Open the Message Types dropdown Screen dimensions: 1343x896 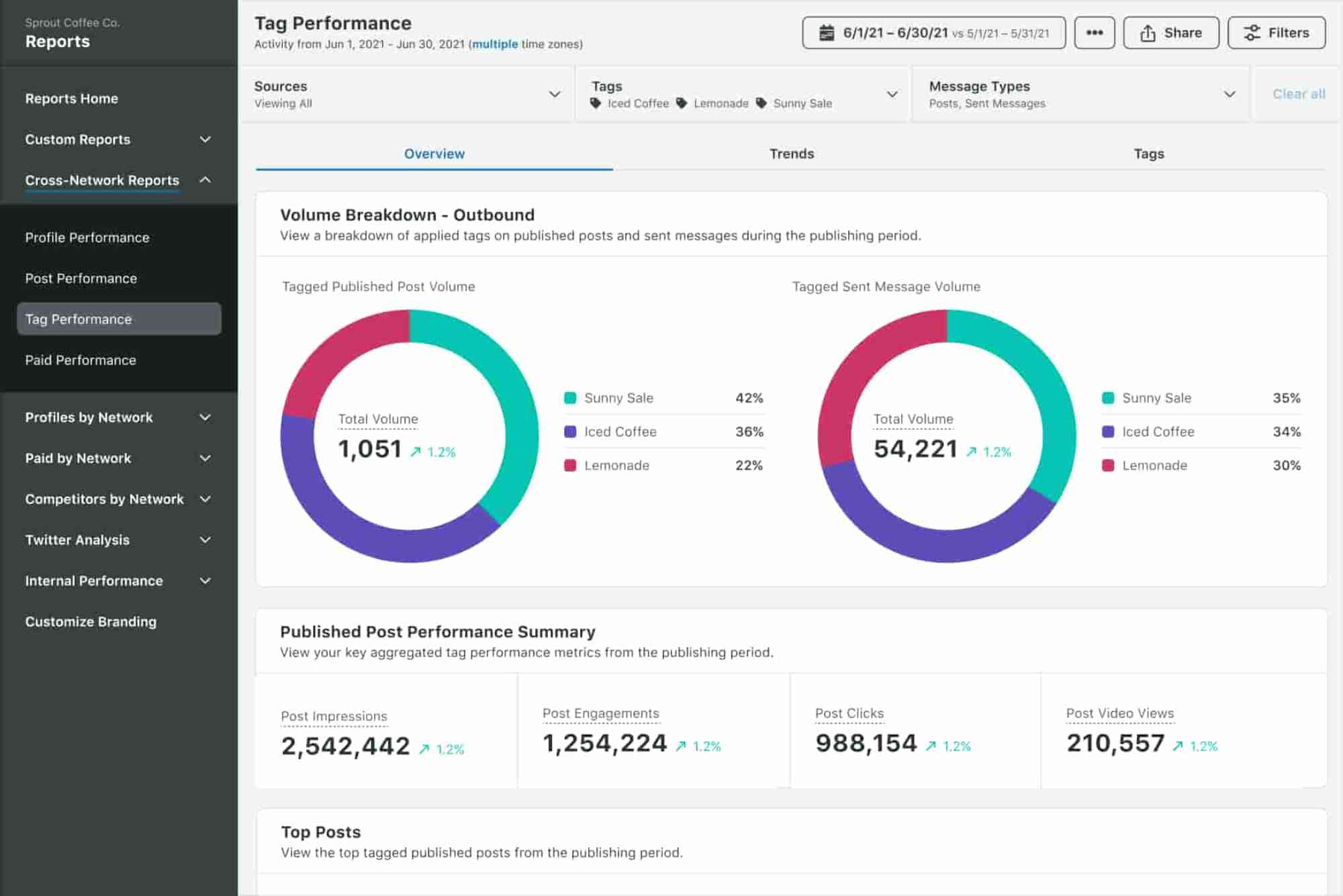tap(1229, 94)
